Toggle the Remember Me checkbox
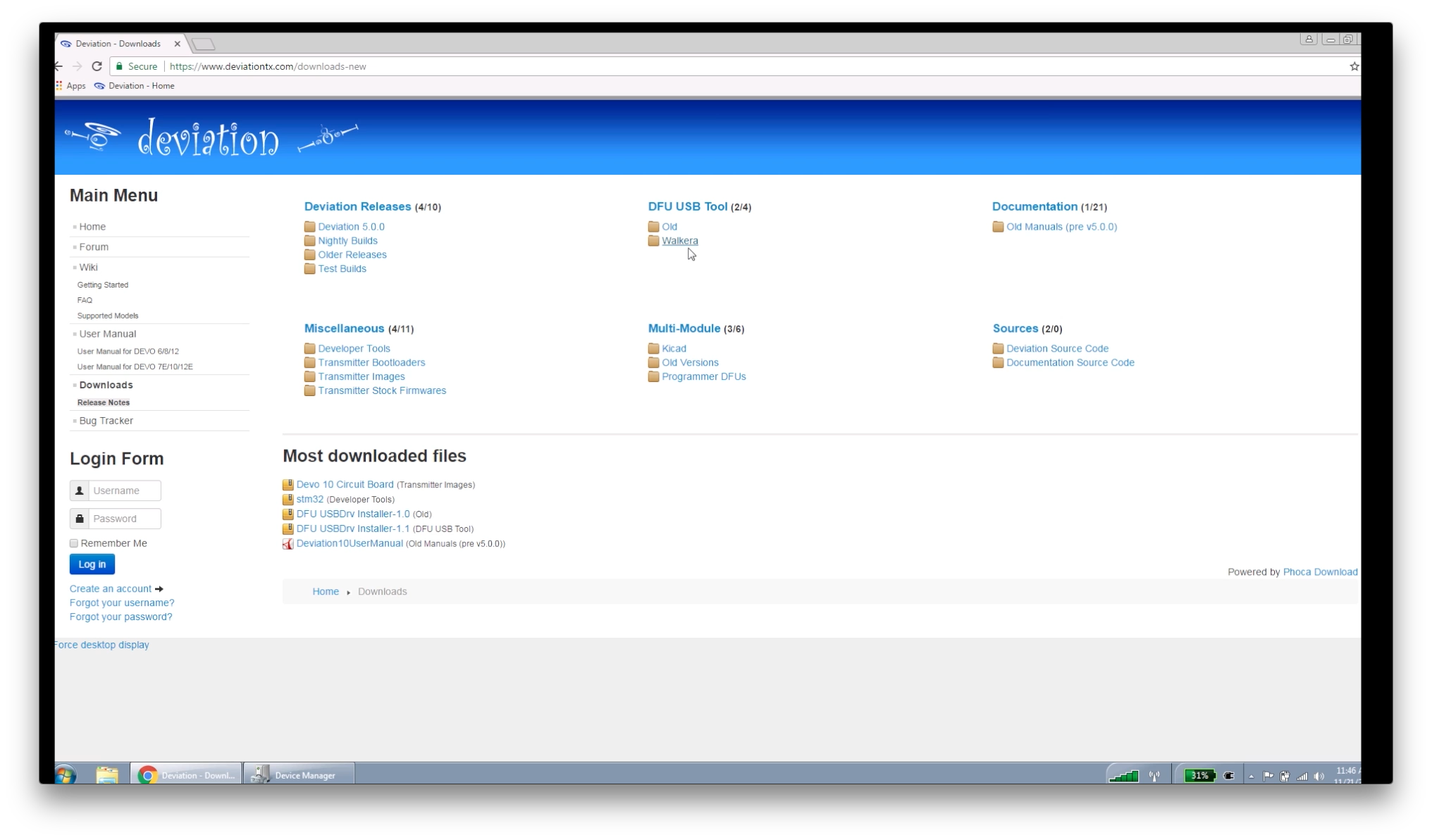 pyautogui.click(x=73, y=543)
